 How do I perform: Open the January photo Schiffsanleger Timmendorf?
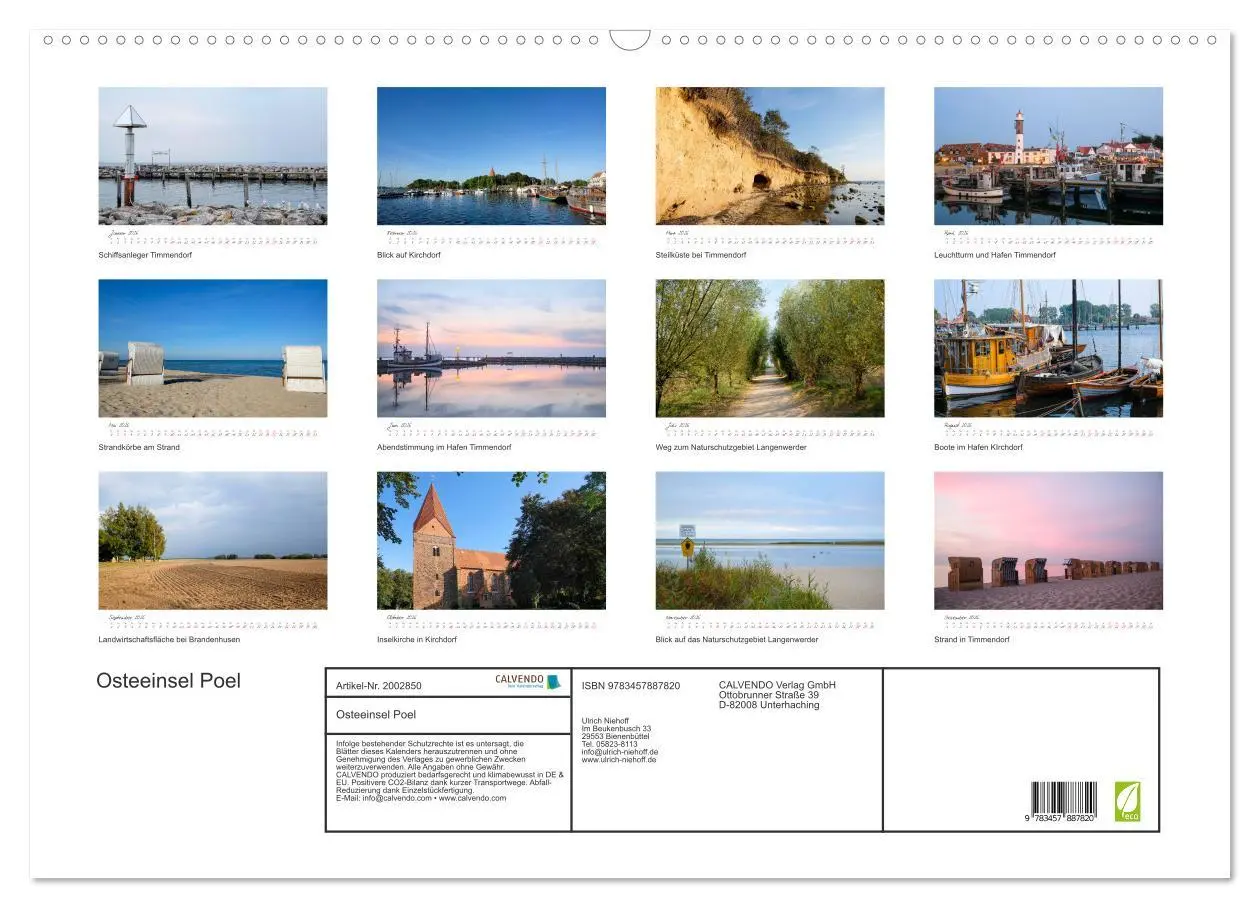[x=213, y=156]
